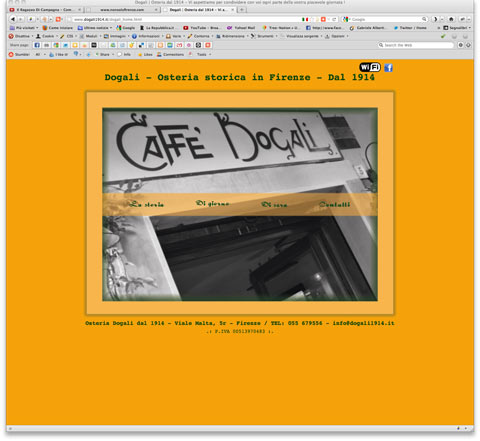Click the green checkmark validation icon
This screenshot has width=480, height=441.
[x=443, y=36]
